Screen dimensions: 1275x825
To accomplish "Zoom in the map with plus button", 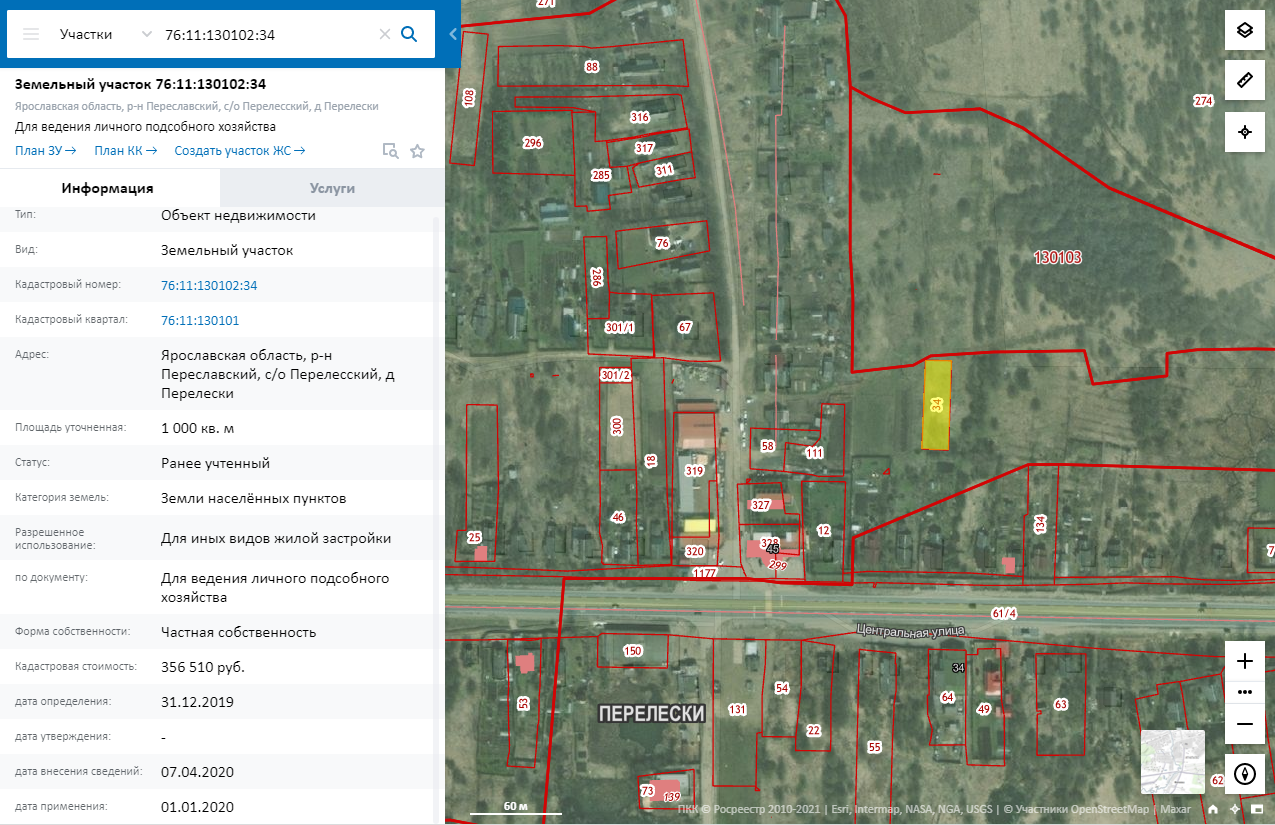I will (x=1245, y=661).
